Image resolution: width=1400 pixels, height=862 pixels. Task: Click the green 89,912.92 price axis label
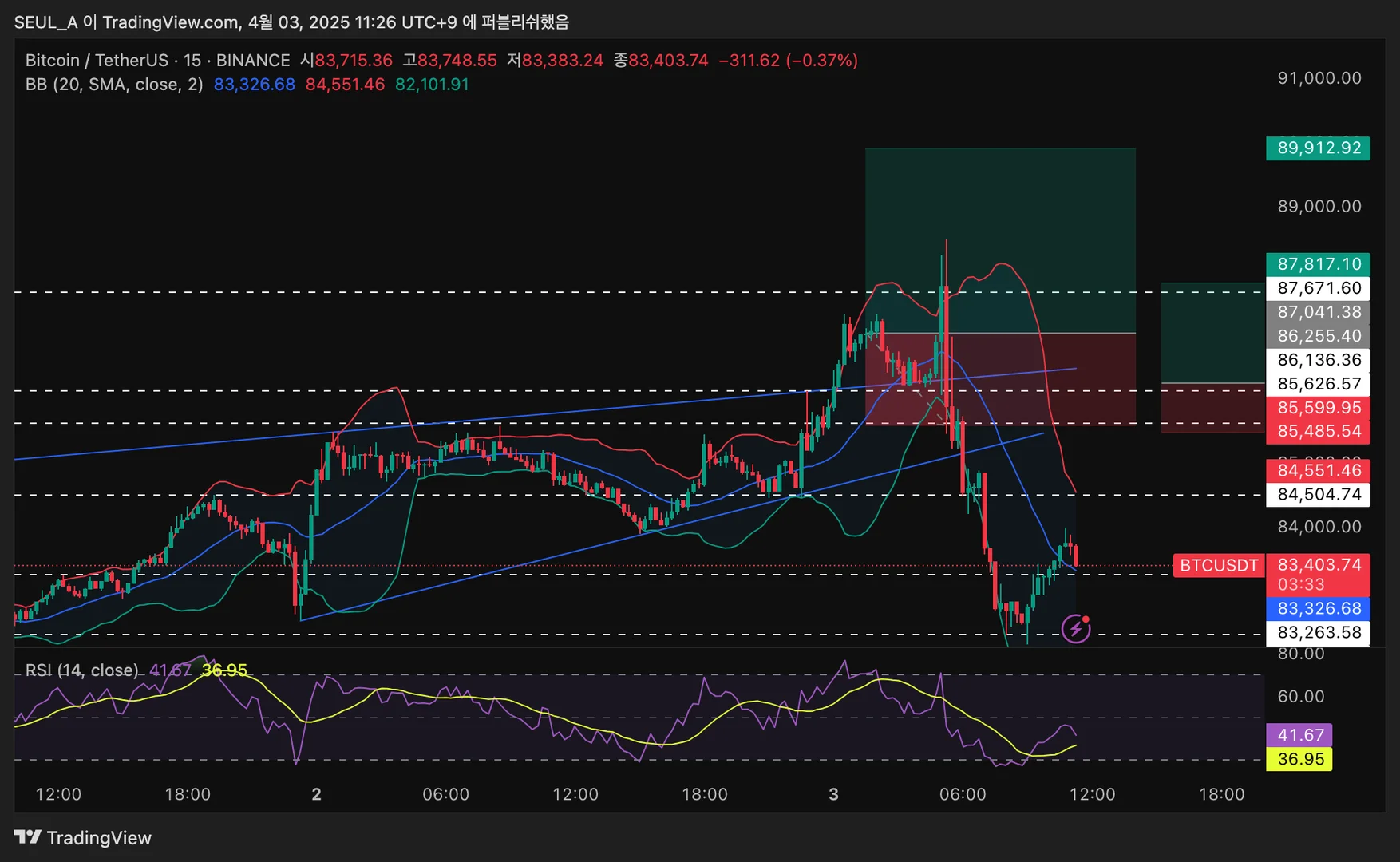[1319, 148]
